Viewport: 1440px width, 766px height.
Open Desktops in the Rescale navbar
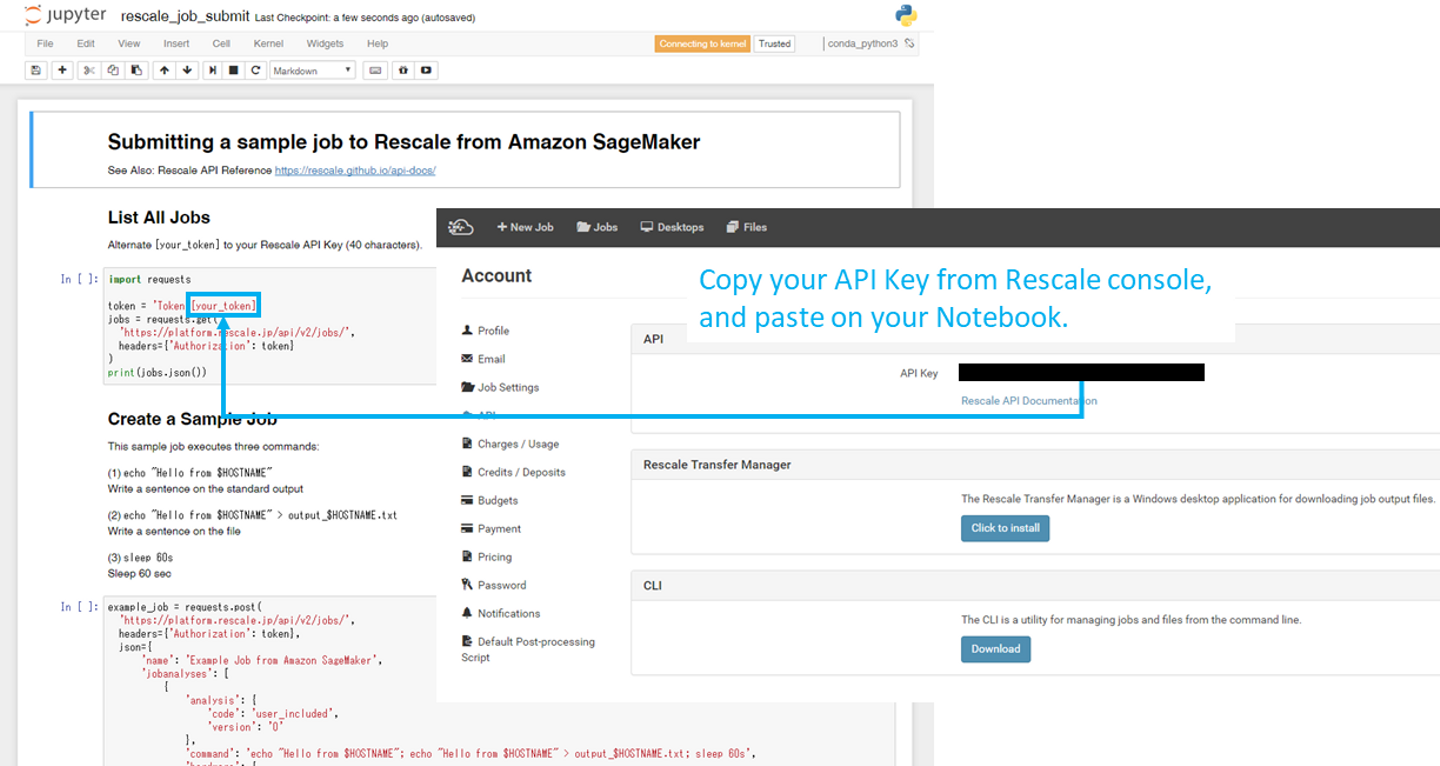672,227
